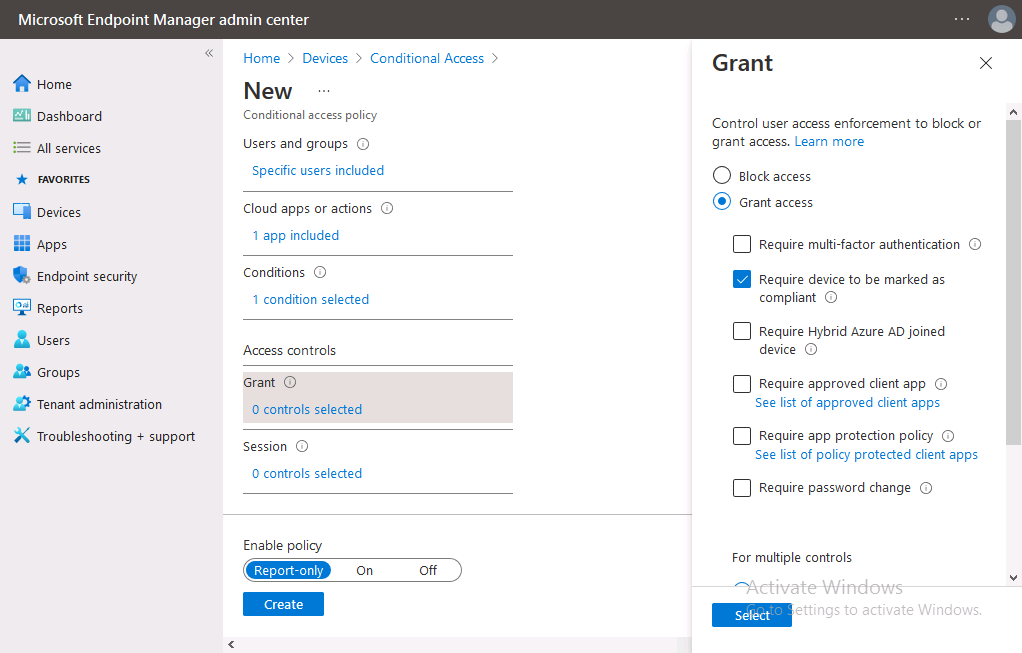1022x653 pixels.
Task: Check Require app protection policy
Action: [x=742, y=435]
